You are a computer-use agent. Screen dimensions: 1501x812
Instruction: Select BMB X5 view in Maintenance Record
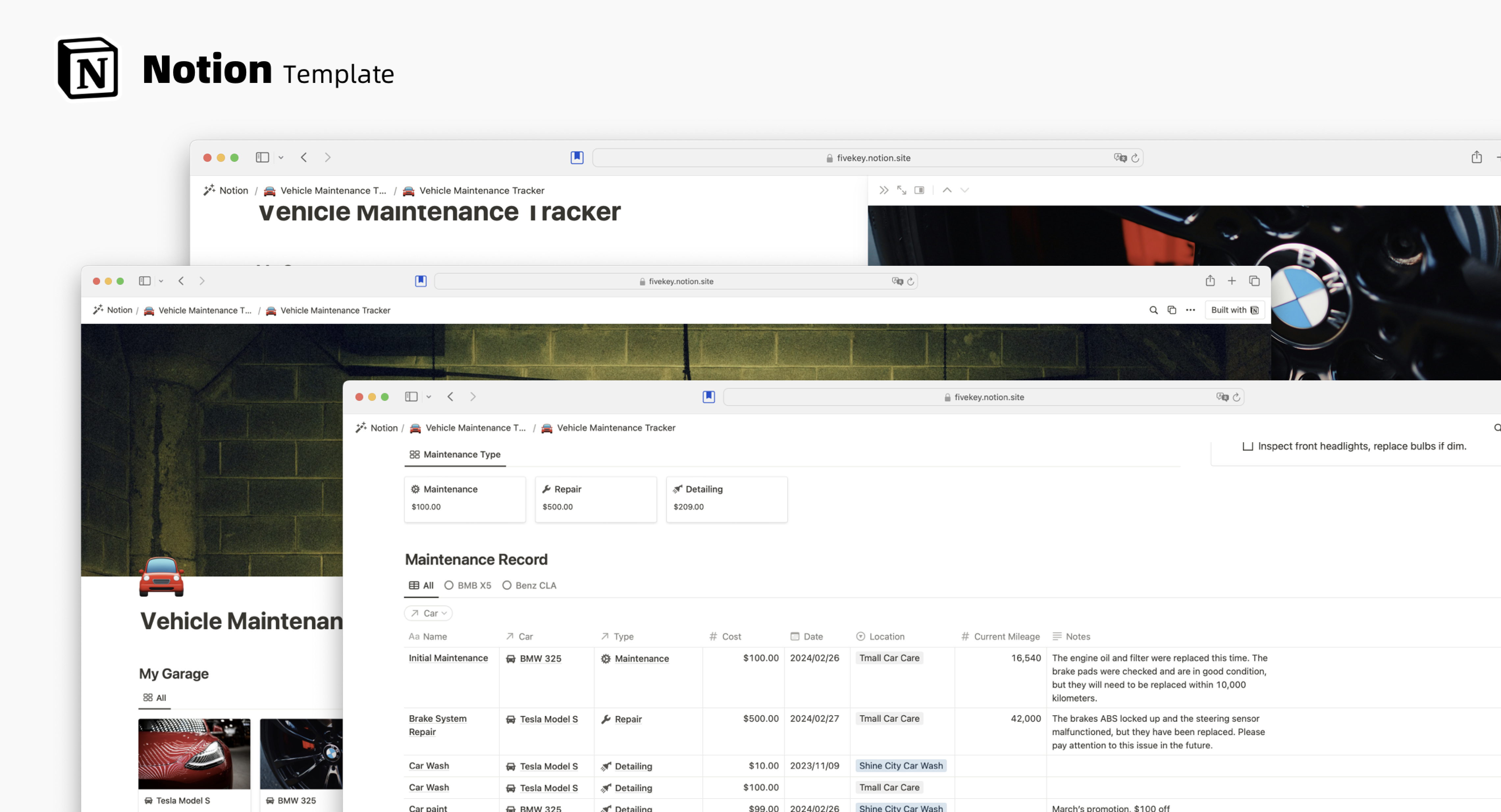pyautogui.click(x=468, y=585)
